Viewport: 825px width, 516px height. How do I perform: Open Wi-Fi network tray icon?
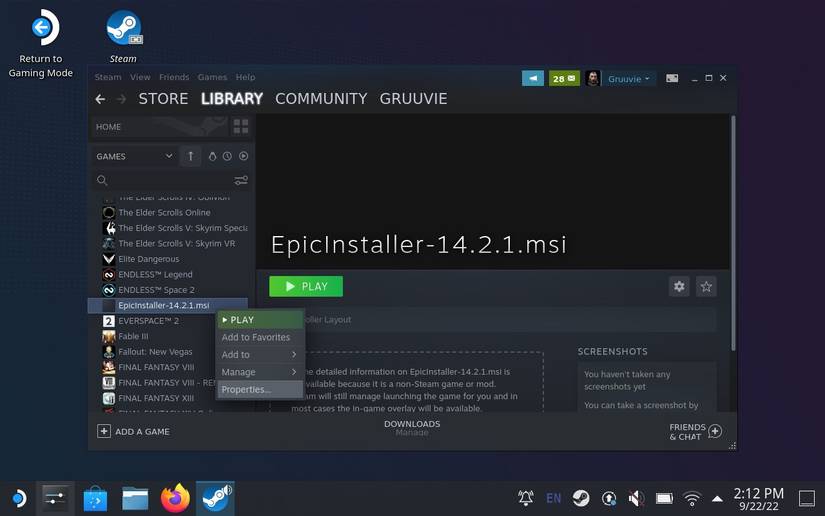692,498
